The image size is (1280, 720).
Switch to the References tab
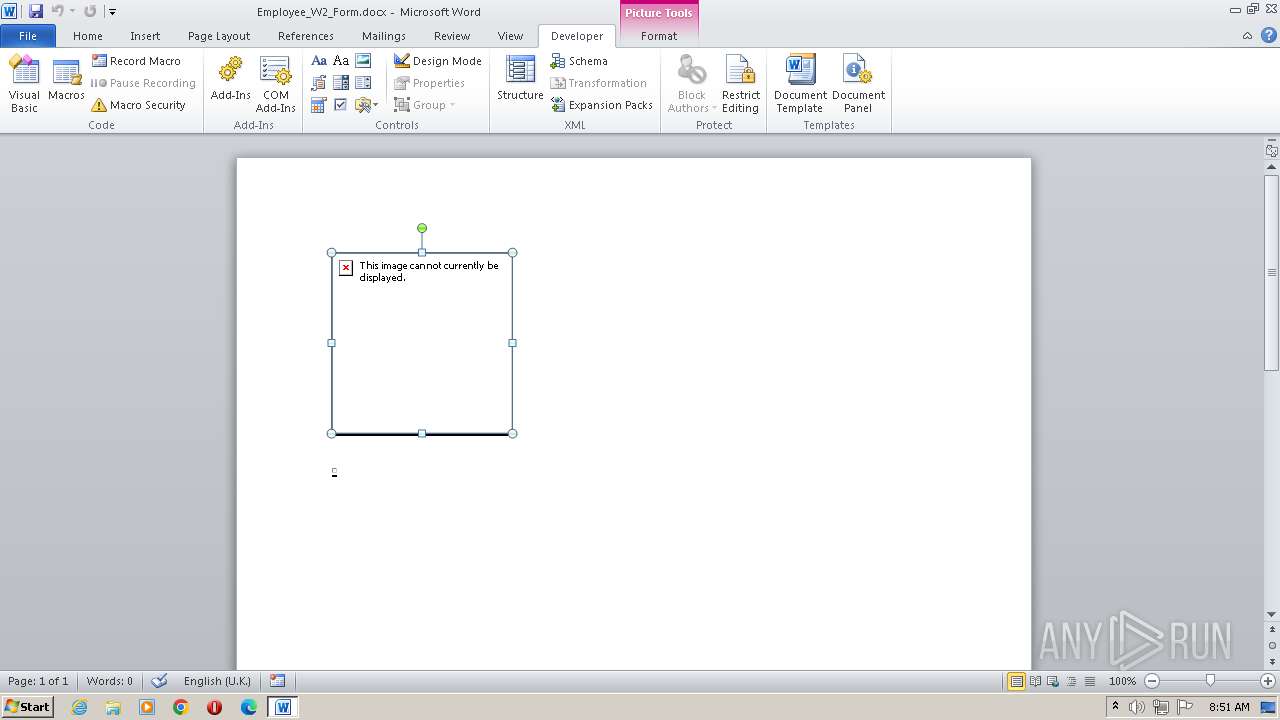pos(306,36)
